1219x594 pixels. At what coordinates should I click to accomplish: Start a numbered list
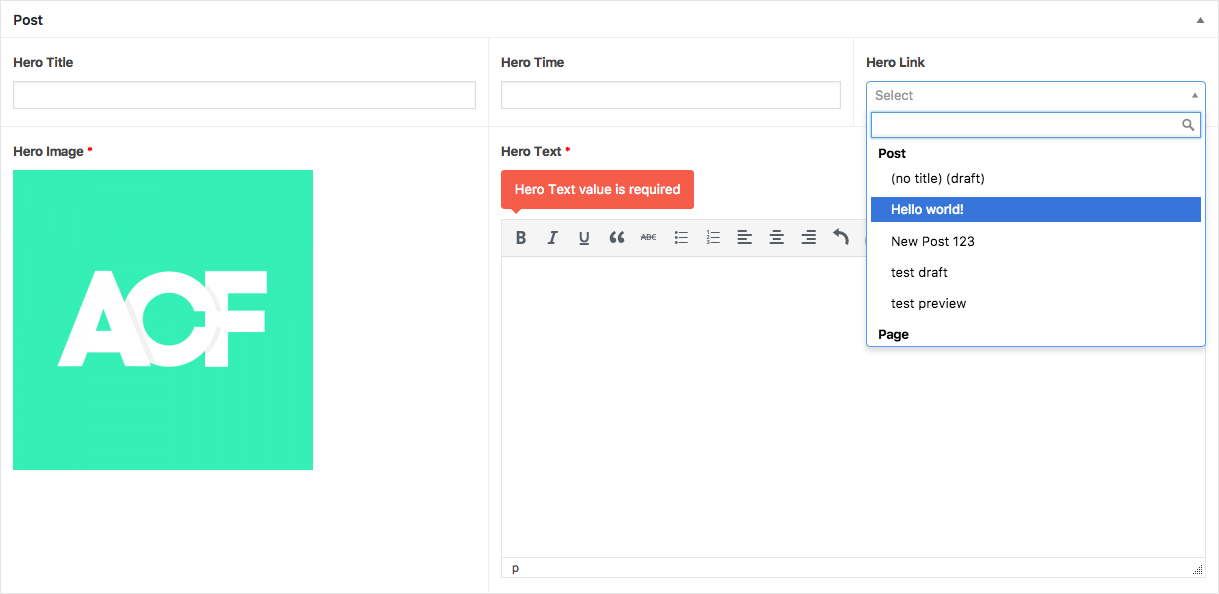coord(713,238)
